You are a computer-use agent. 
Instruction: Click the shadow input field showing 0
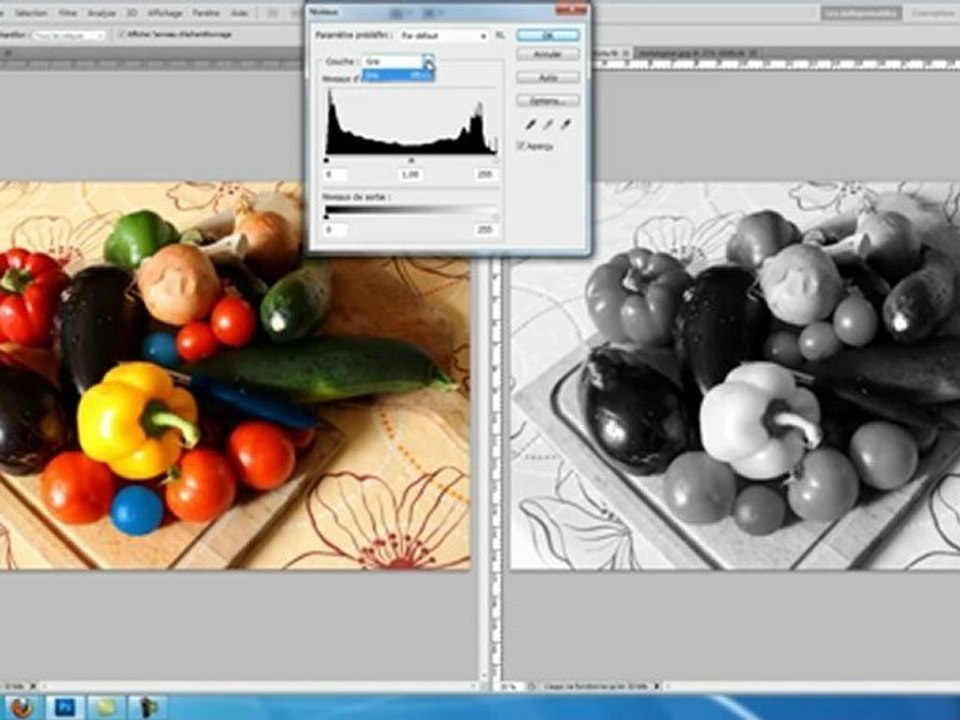coord(336,174)
